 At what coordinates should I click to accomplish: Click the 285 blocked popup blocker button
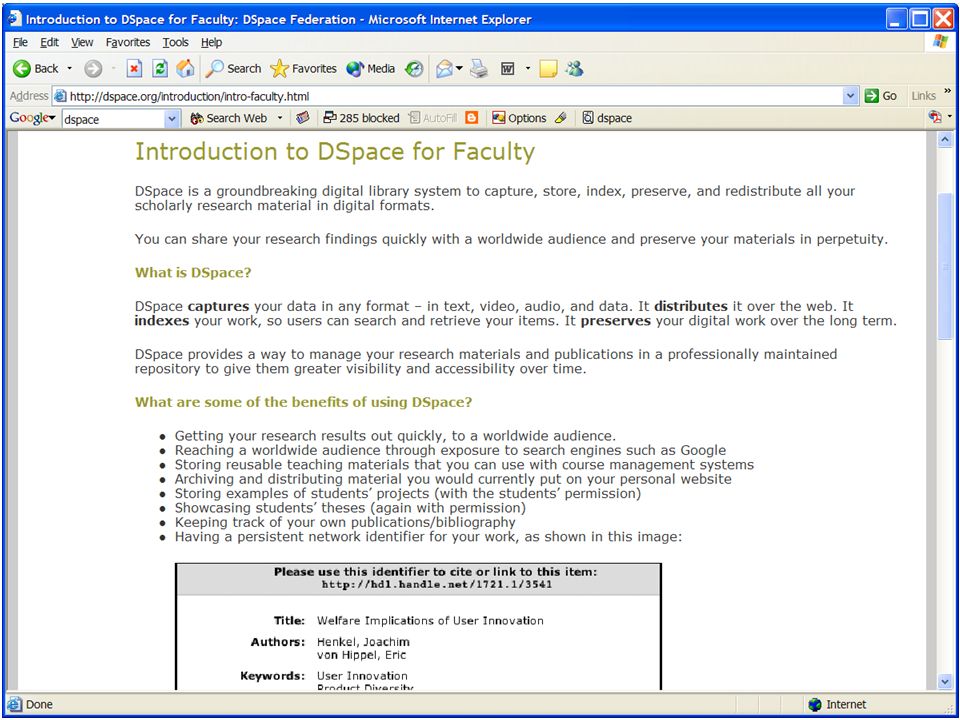[x=361, y=118]
